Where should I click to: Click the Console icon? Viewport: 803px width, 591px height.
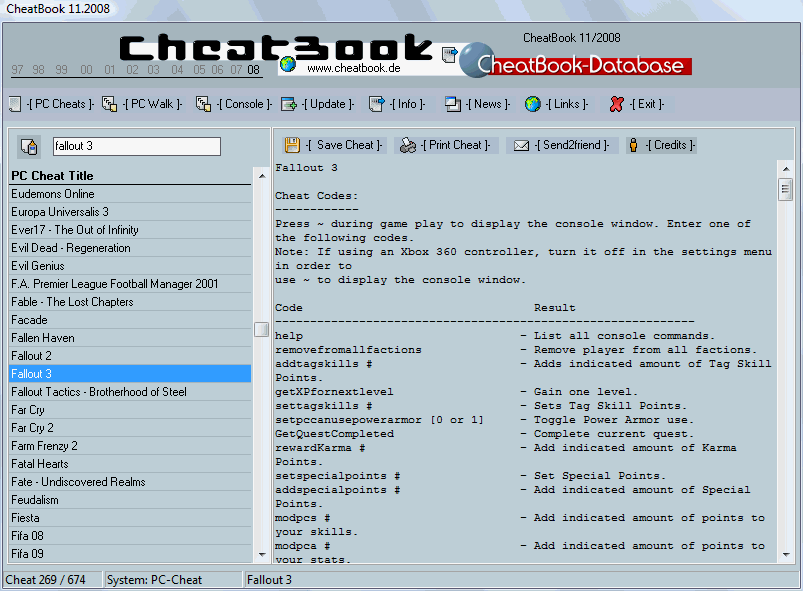[203, 104]
